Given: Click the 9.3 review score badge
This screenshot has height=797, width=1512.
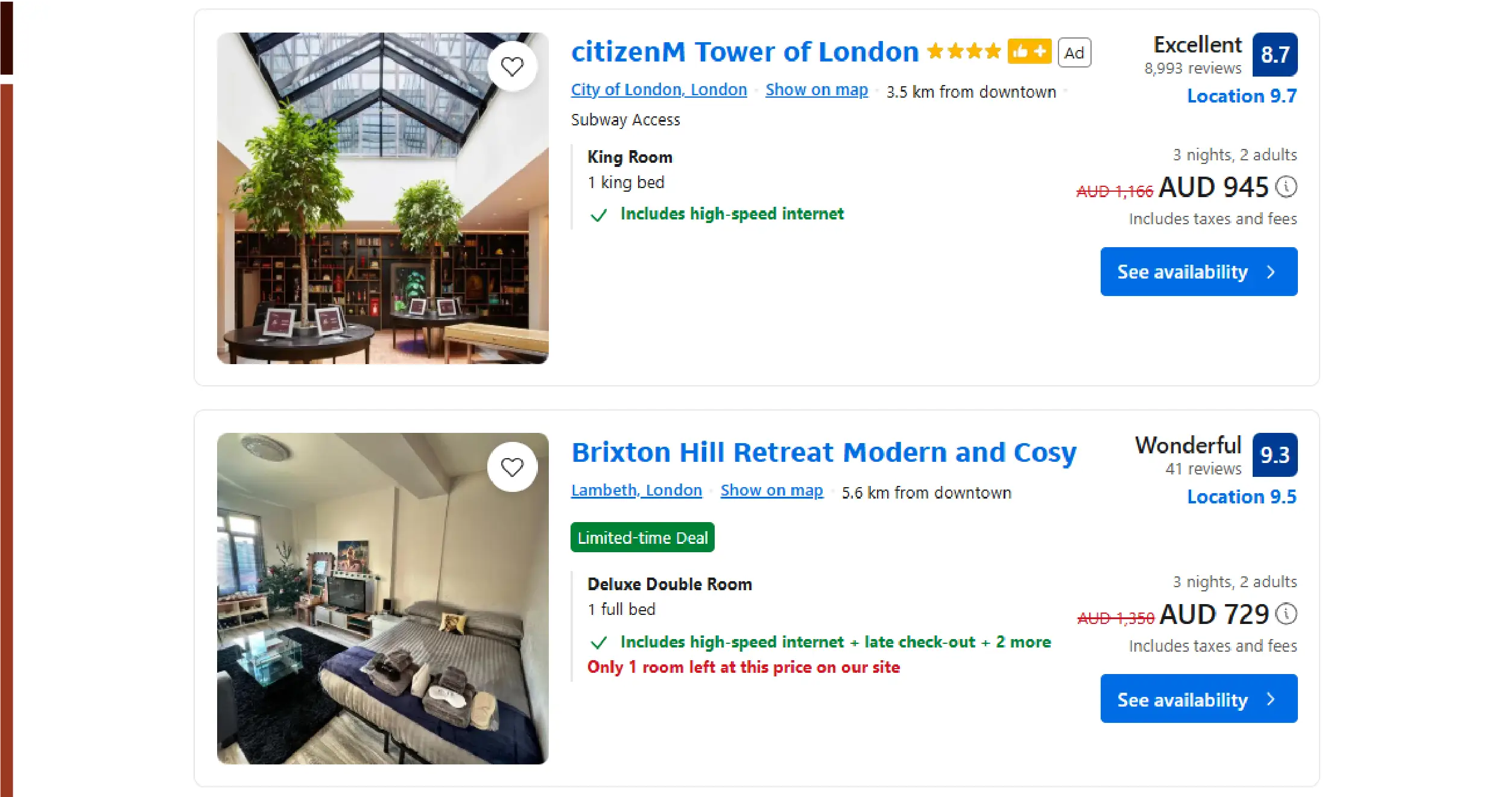Looking at the screenshot, I should point(1274,455).
